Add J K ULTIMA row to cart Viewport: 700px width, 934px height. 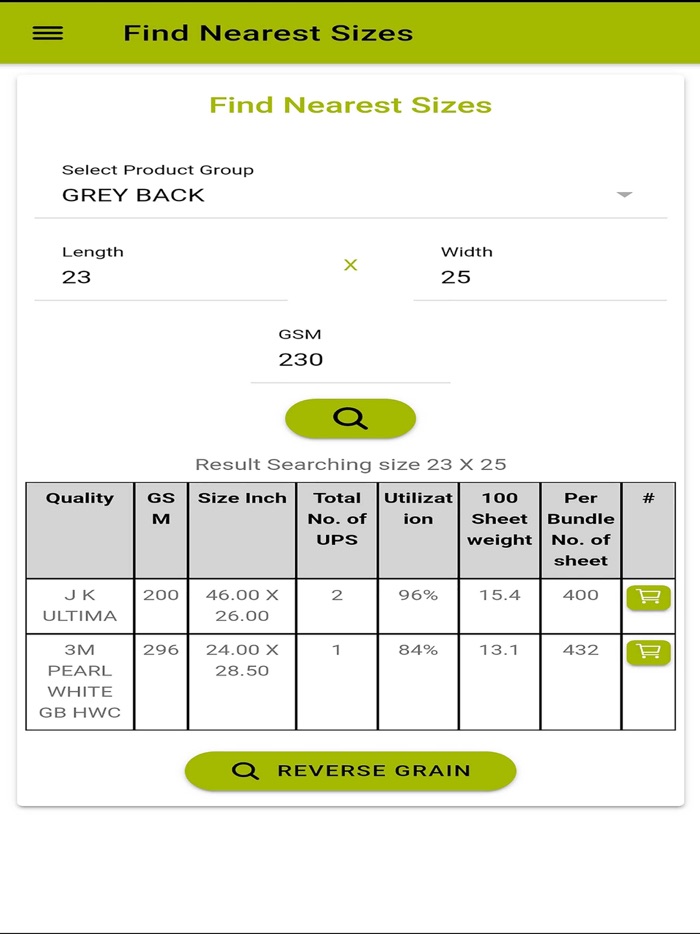pos(648,598)
